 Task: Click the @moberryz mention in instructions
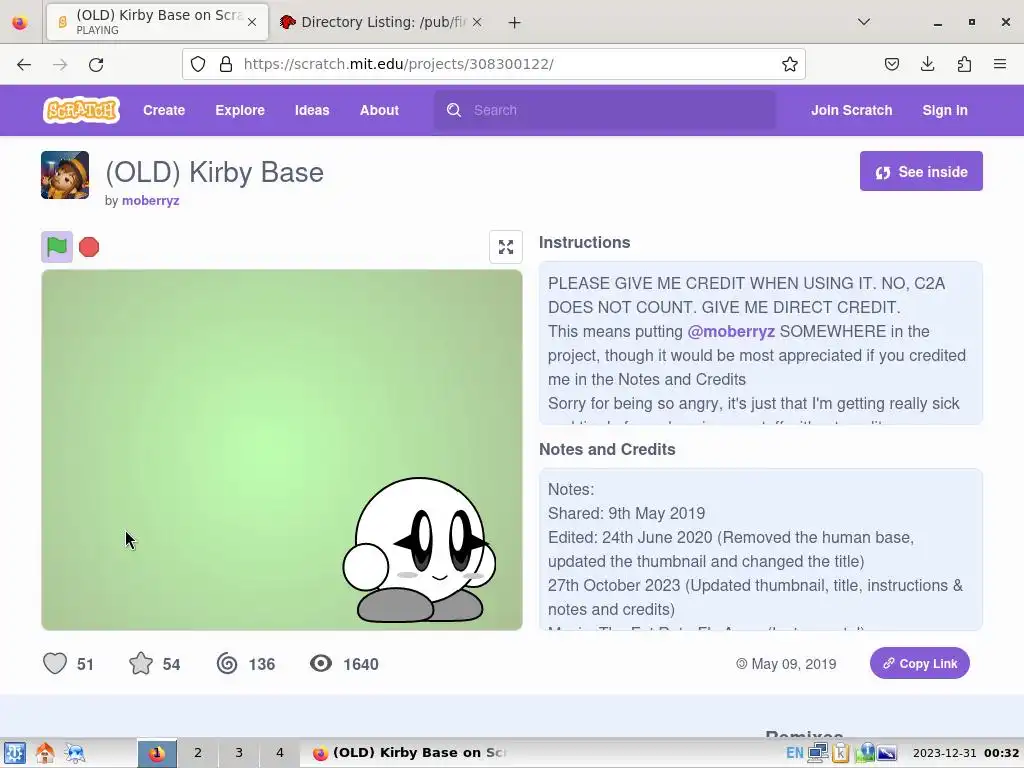click(x=731, y=331)
